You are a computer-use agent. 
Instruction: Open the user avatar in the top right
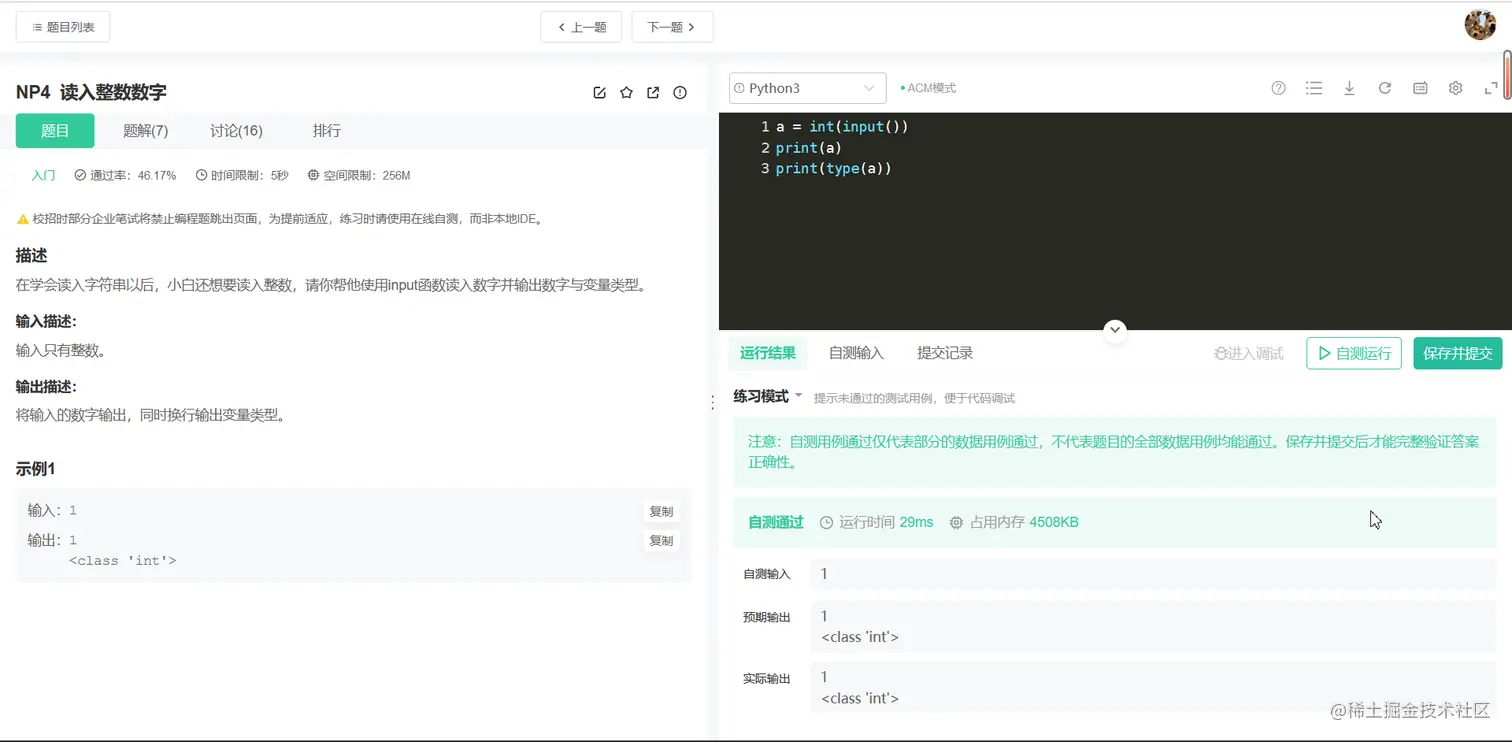coord(1480,25)
